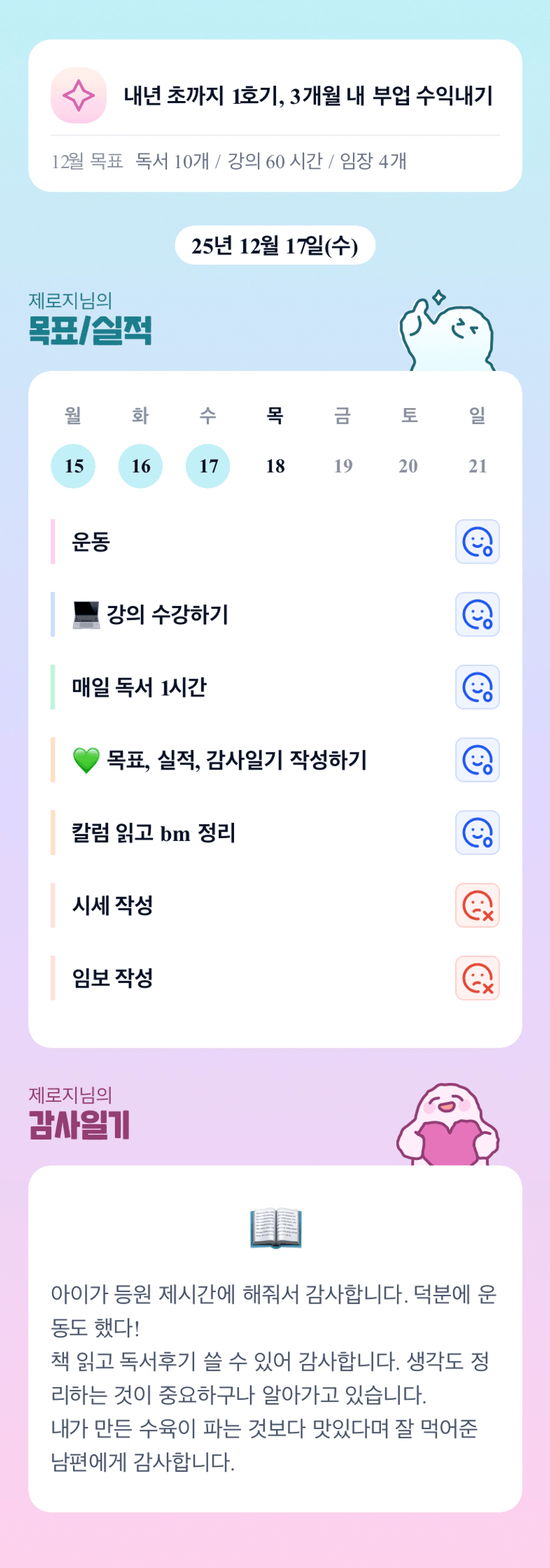550x1568 pixels.
Task: Click the open book icon in gratitude diary
Action: [x=275, y=1228]
